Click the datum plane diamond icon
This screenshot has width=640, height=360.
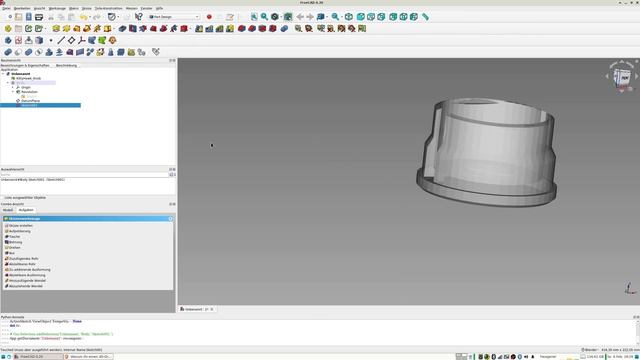[x=71, y=40]
